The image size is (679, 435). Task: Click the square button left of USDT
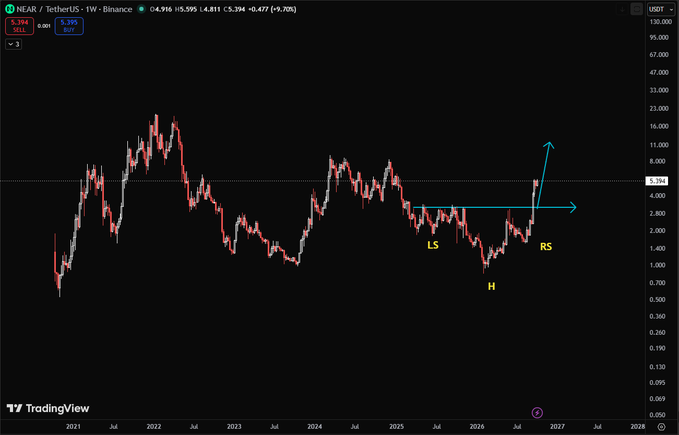click(636, 9)
